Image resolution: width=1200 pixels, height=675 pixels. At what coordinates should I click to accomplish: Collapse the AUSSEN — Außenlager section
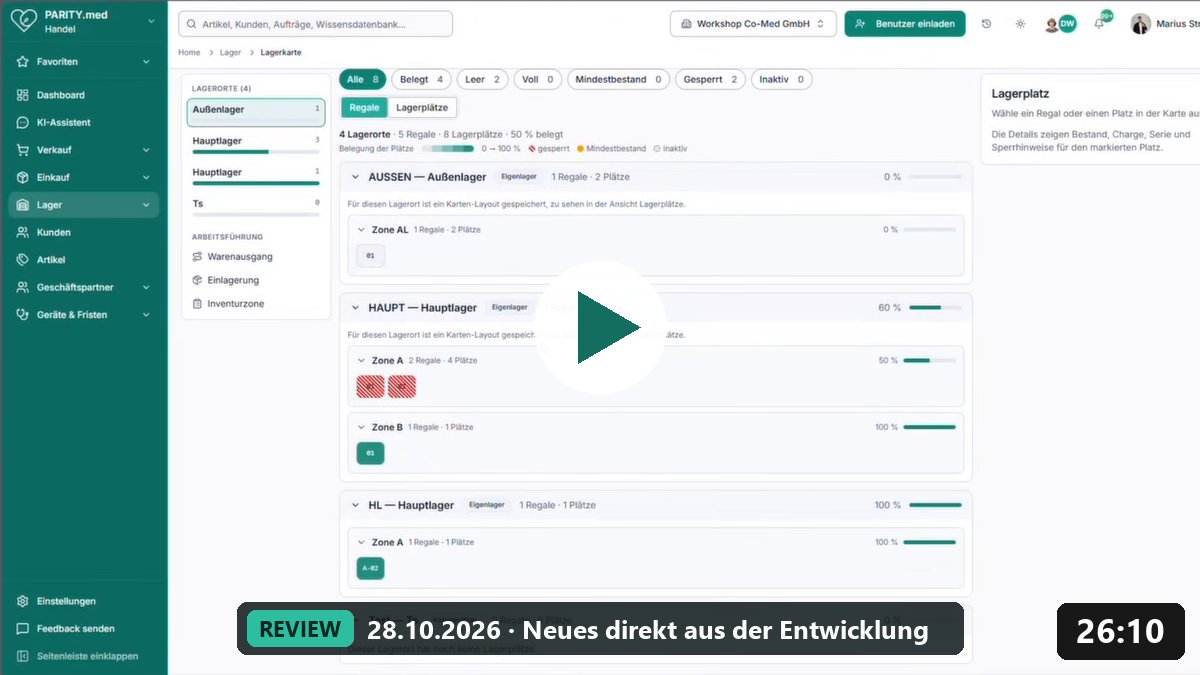(x=355, y=177)
